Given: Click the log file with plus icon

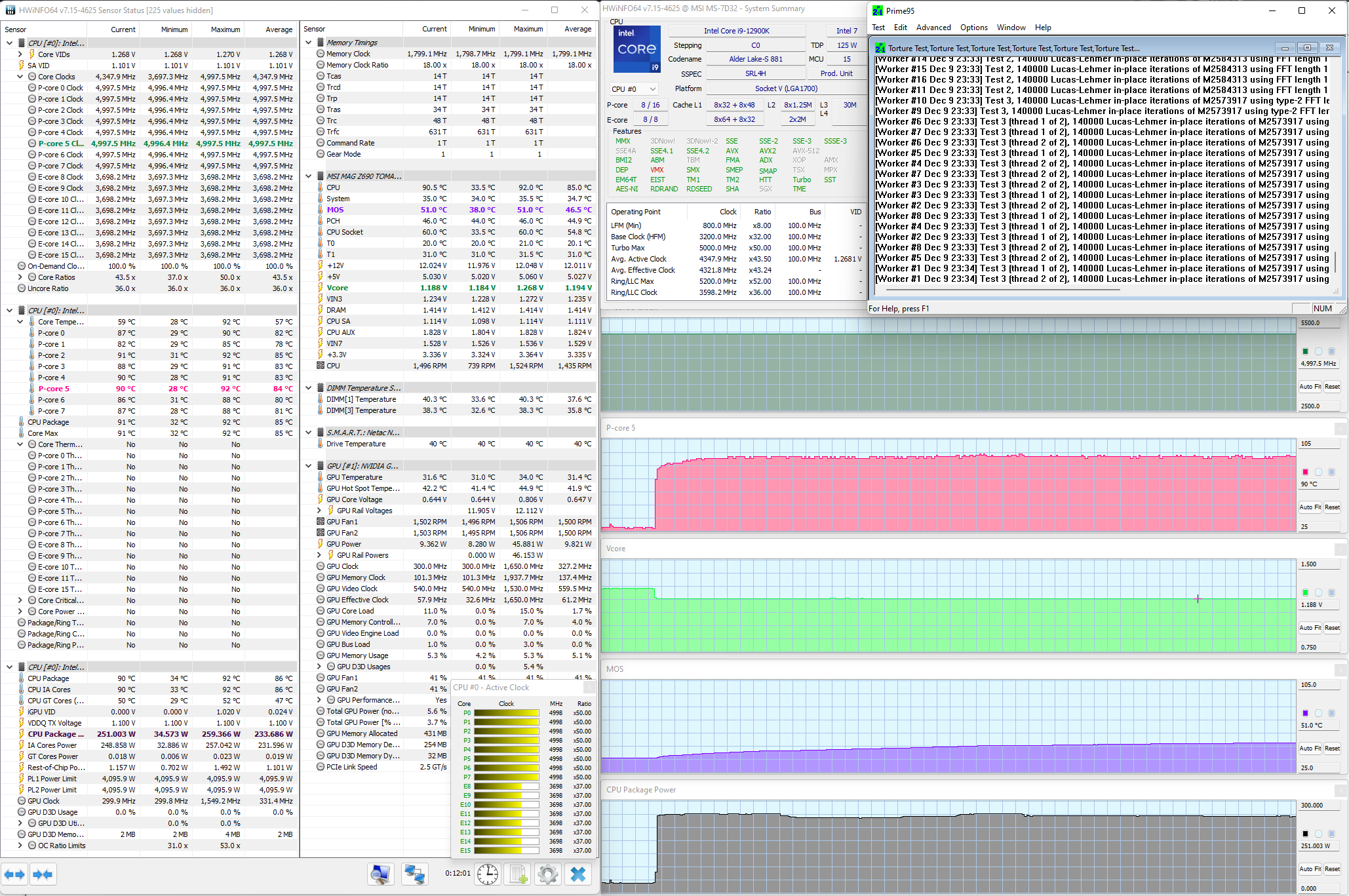Looking at the screenshot, I should (x=518, y=874).
